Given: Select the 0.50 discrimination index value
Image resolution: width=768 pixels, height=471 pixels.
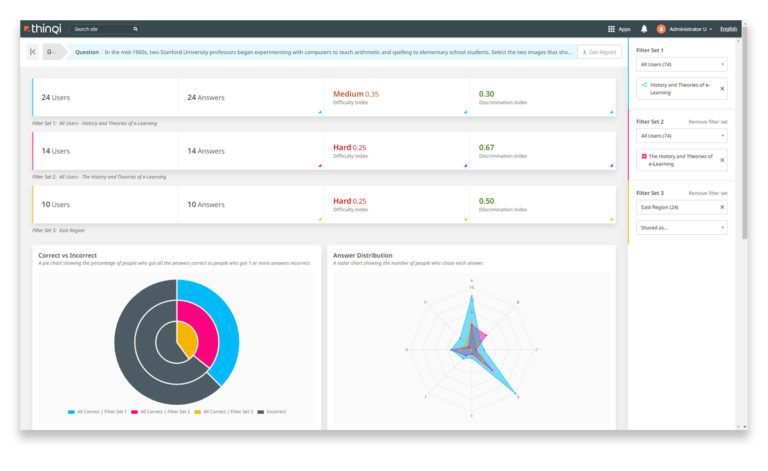Looking at the screenshot, I should coord(486,201).
